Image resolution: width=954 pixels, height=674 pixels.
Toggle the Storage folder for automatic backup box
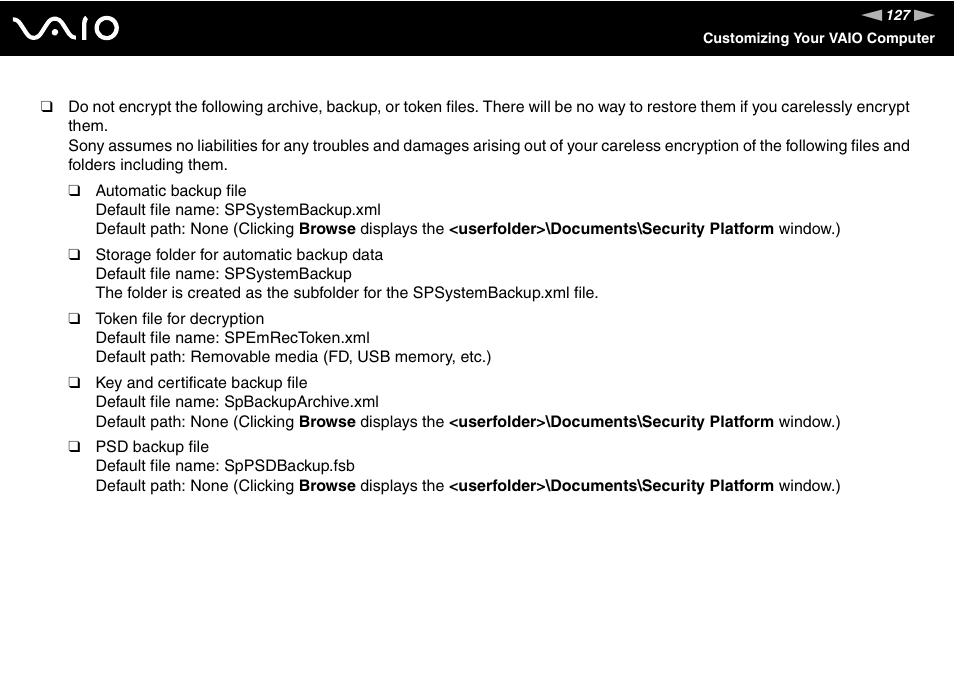(74, 255)
